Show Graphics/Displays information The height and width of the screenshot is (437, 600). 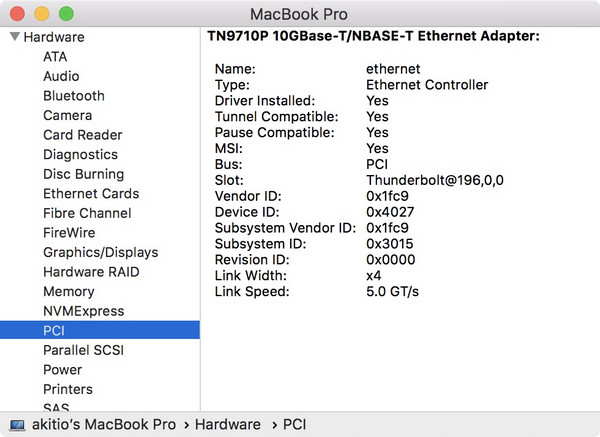coord(100,252)
